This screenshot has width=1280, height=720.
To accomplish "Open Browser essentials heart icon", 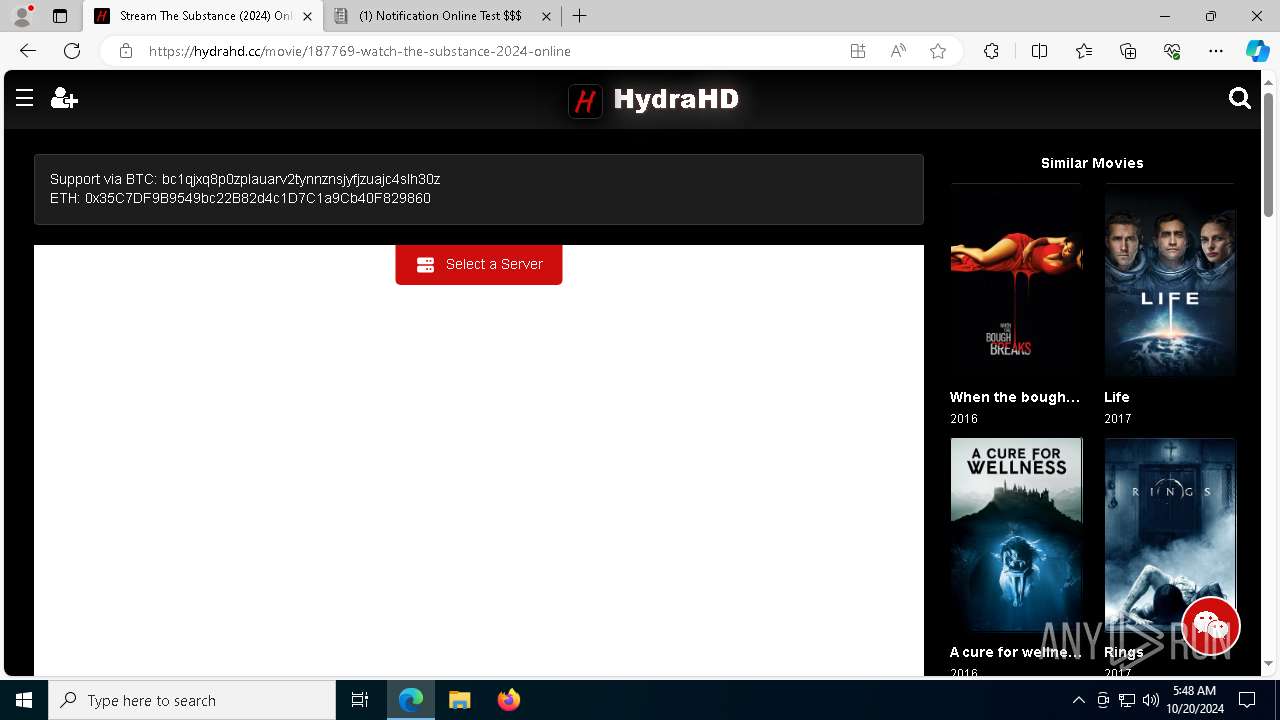I will 1172,51.
